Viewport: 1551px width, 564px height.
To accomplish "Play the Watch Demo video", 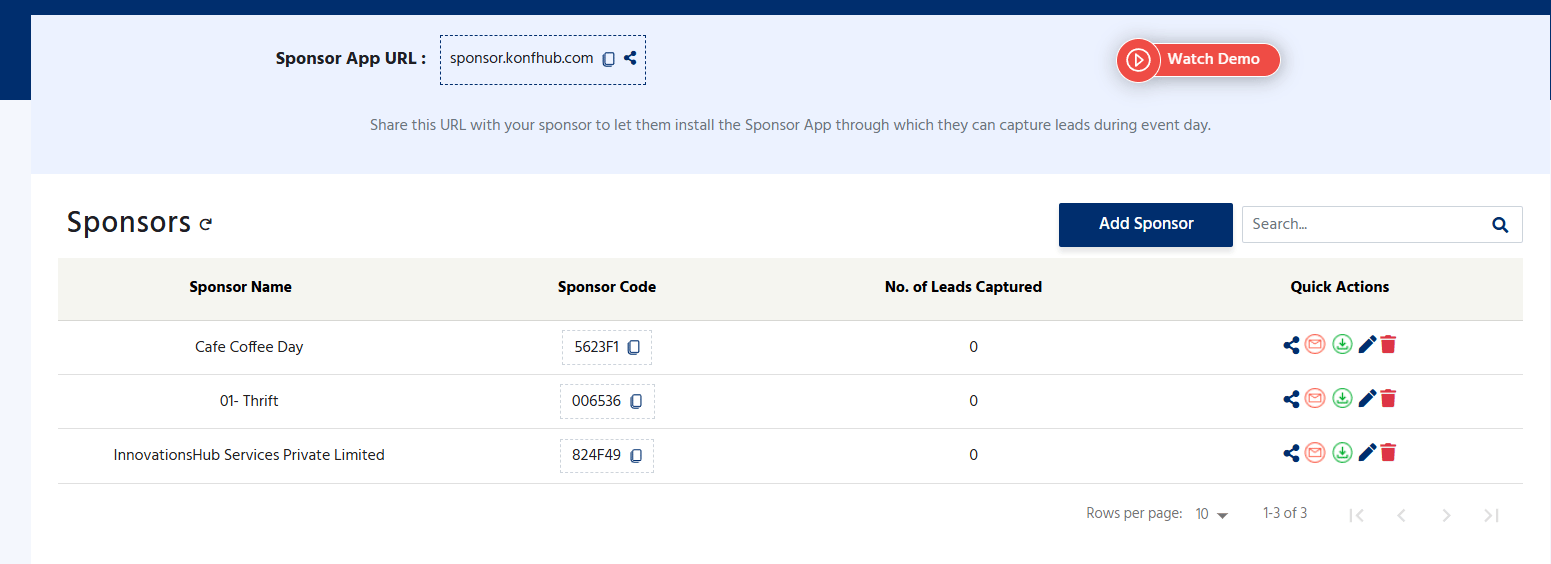I will [x=1198, y=59].
